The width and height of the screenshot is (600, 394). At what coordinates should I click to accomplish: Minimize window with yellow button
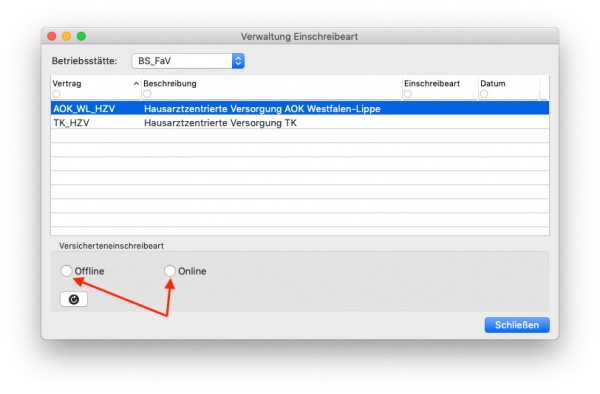(67, 36)
